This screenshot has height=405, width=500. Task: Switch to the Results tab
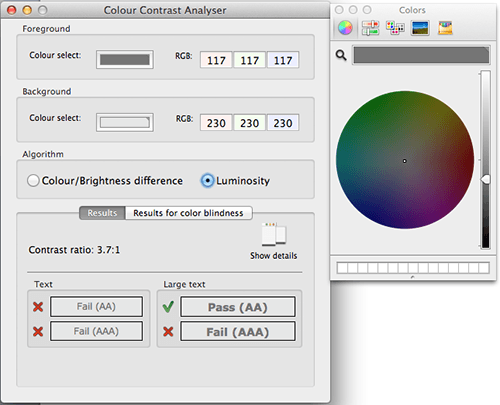102,213
